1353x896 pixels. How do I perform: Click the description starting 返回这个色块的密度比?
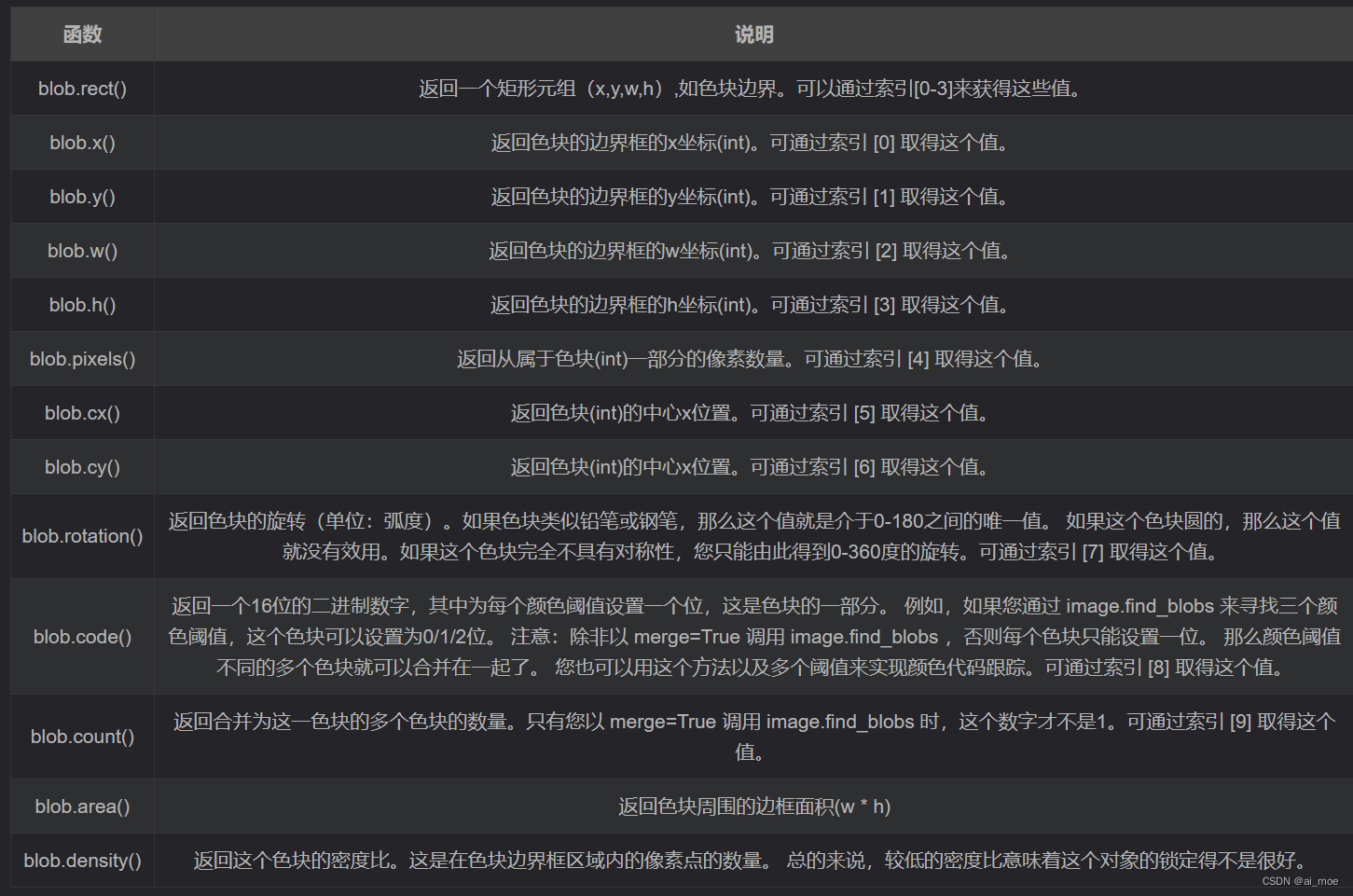(x=753, y=861)
